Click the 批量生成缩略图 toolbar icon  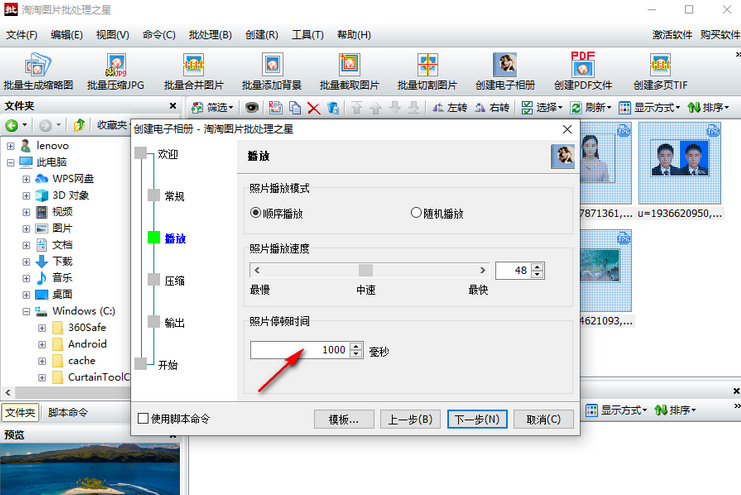pyautogui.click(x=38, y=66)
